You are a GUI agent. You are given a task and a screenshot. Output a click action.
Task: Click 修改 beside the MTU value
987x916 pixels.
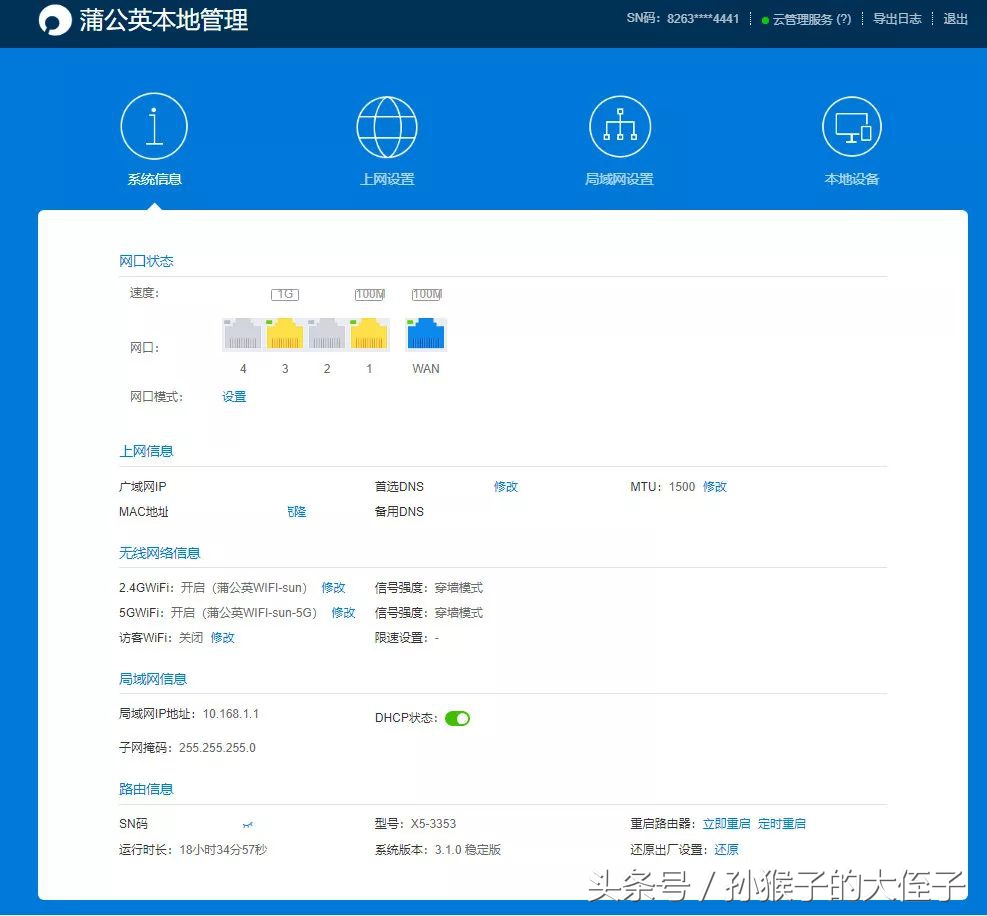716,486
